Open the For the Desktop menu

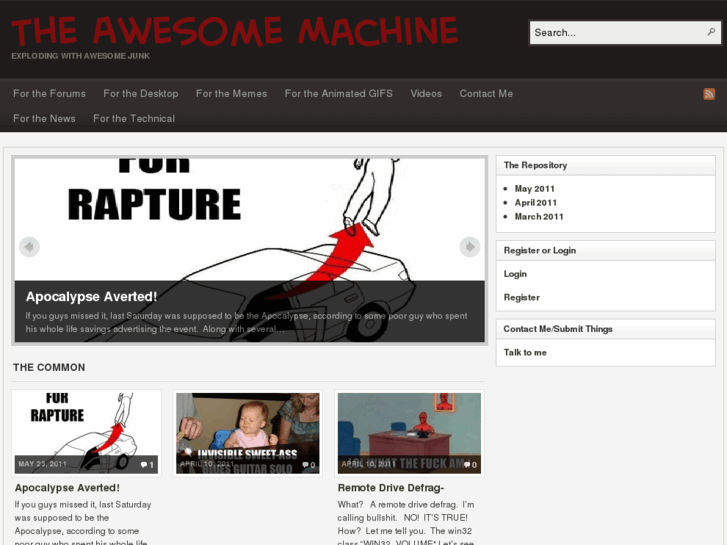tap(140, 94)
